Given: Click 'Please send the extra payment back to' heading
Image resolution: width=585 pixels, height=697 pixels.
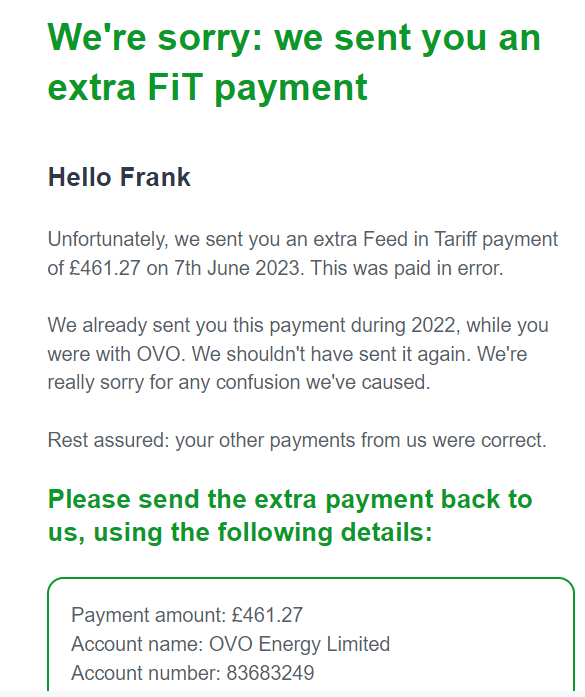Looking at the screenshot, I should click(290, 500).
